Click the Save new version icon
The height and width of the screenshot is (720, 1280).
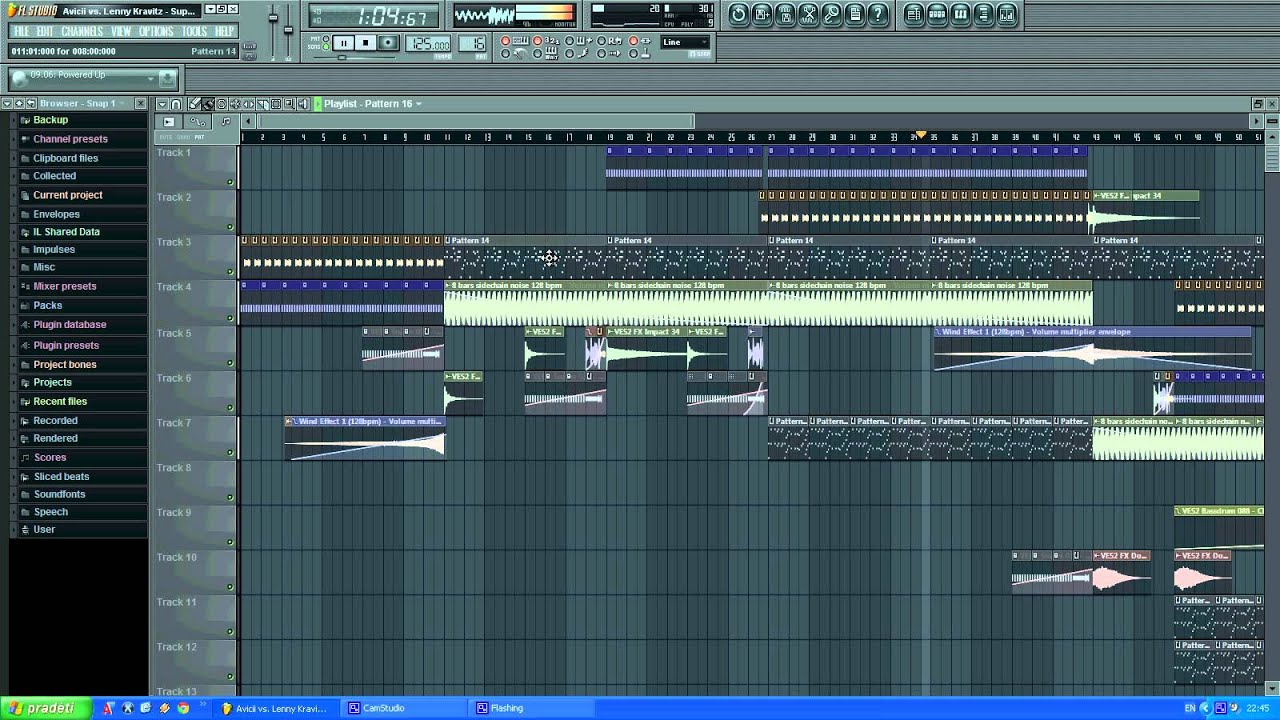tap(762, 14)
